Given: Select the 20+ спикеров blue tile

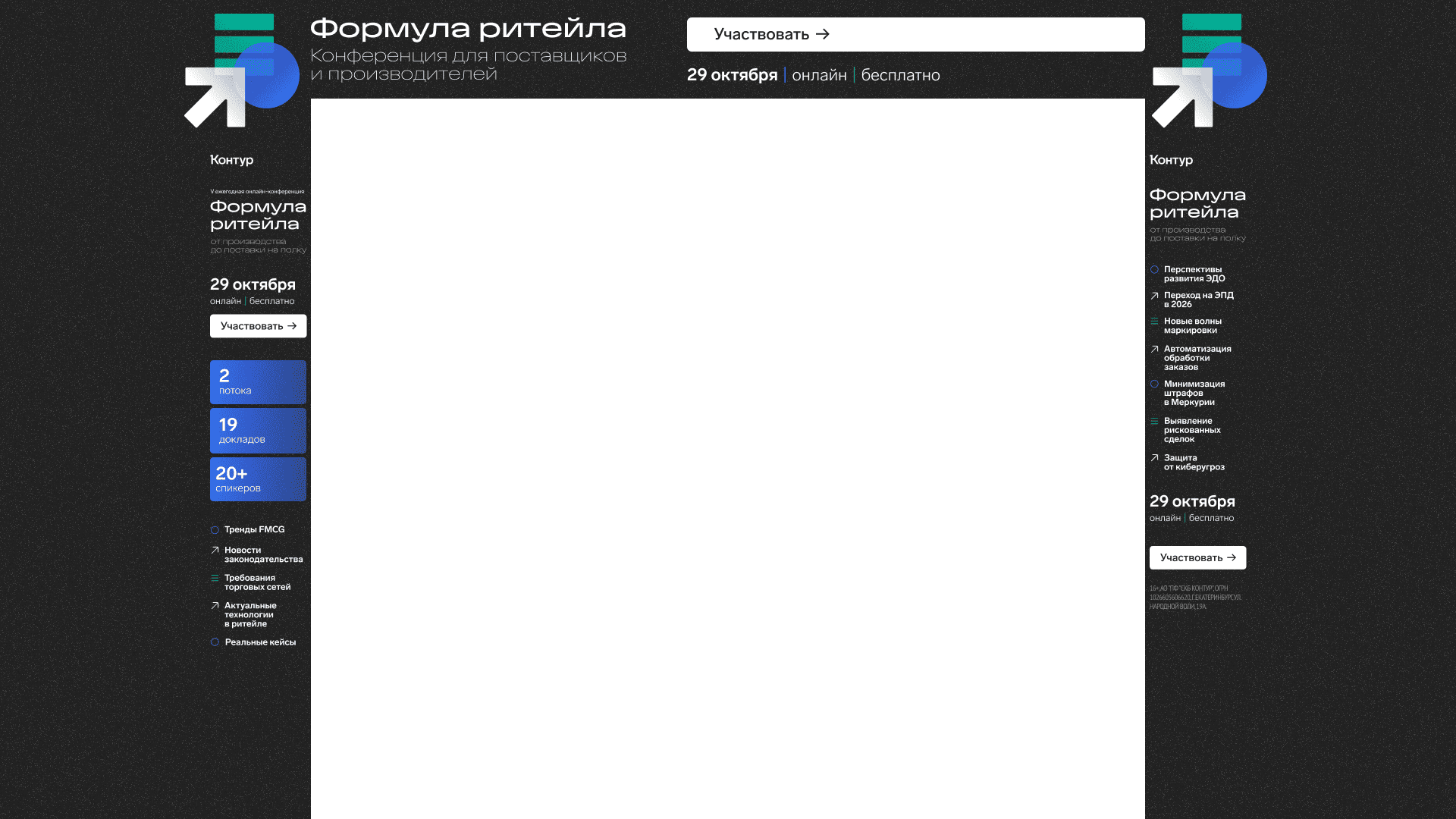Looking at the screenshot, I should (x=258, y=479).
